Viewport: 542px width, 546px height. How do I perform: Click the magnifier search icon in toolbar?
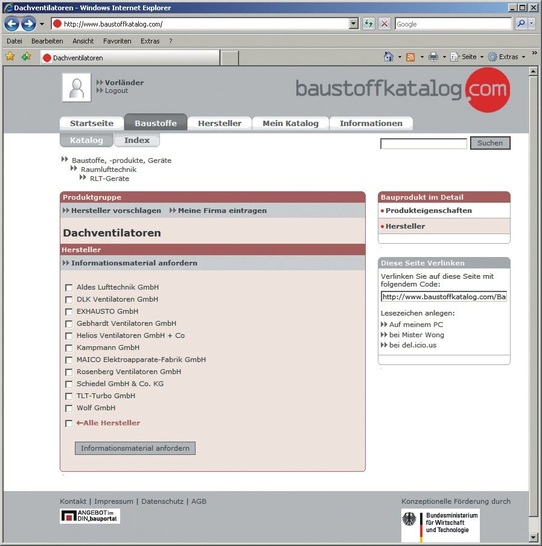[521, 24]
